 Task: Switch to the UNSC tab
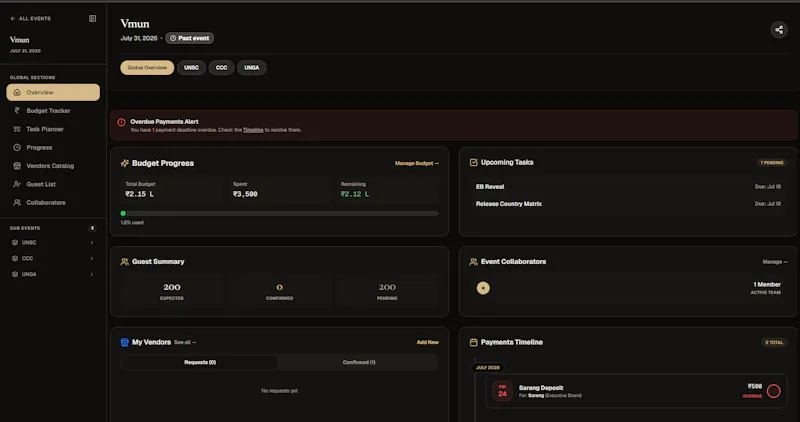pyautogui.click(x=191, y=67)
